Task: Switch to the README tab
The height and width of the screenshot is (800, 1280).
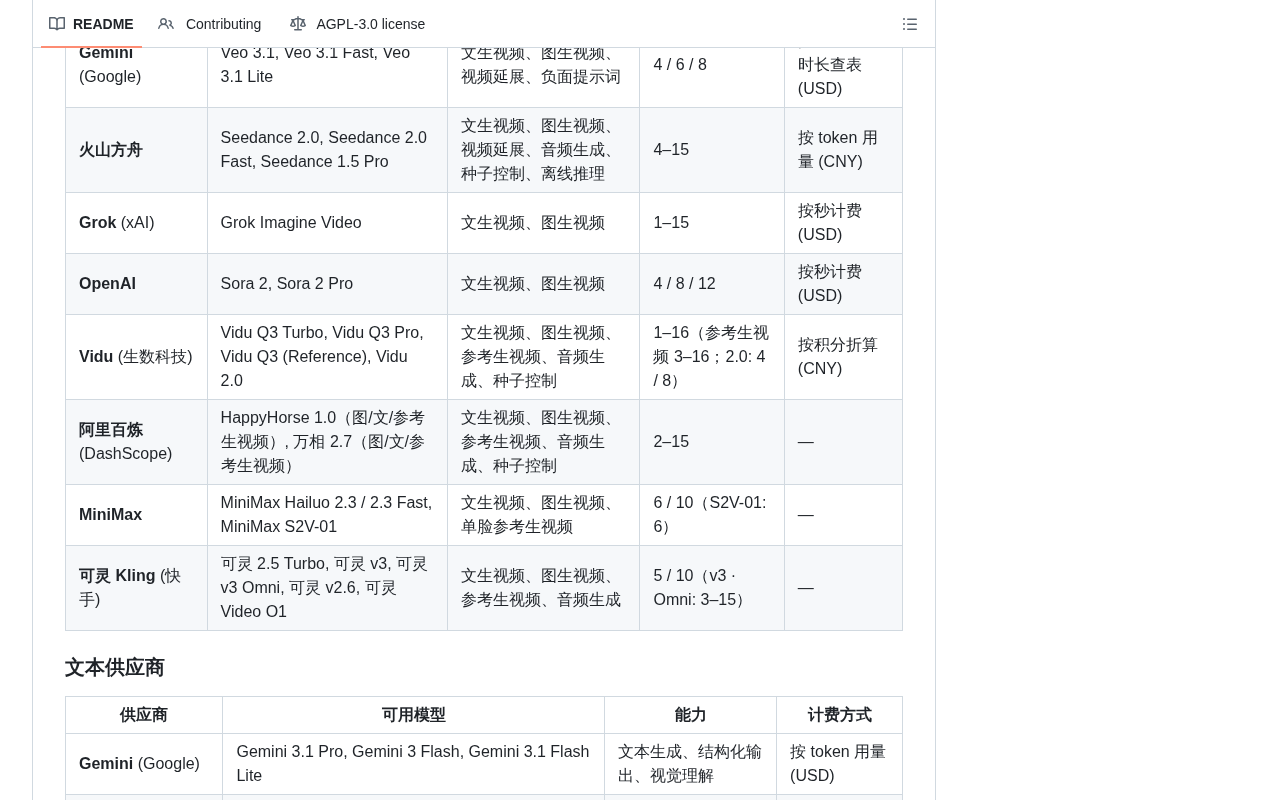Action: pos(91,24)
